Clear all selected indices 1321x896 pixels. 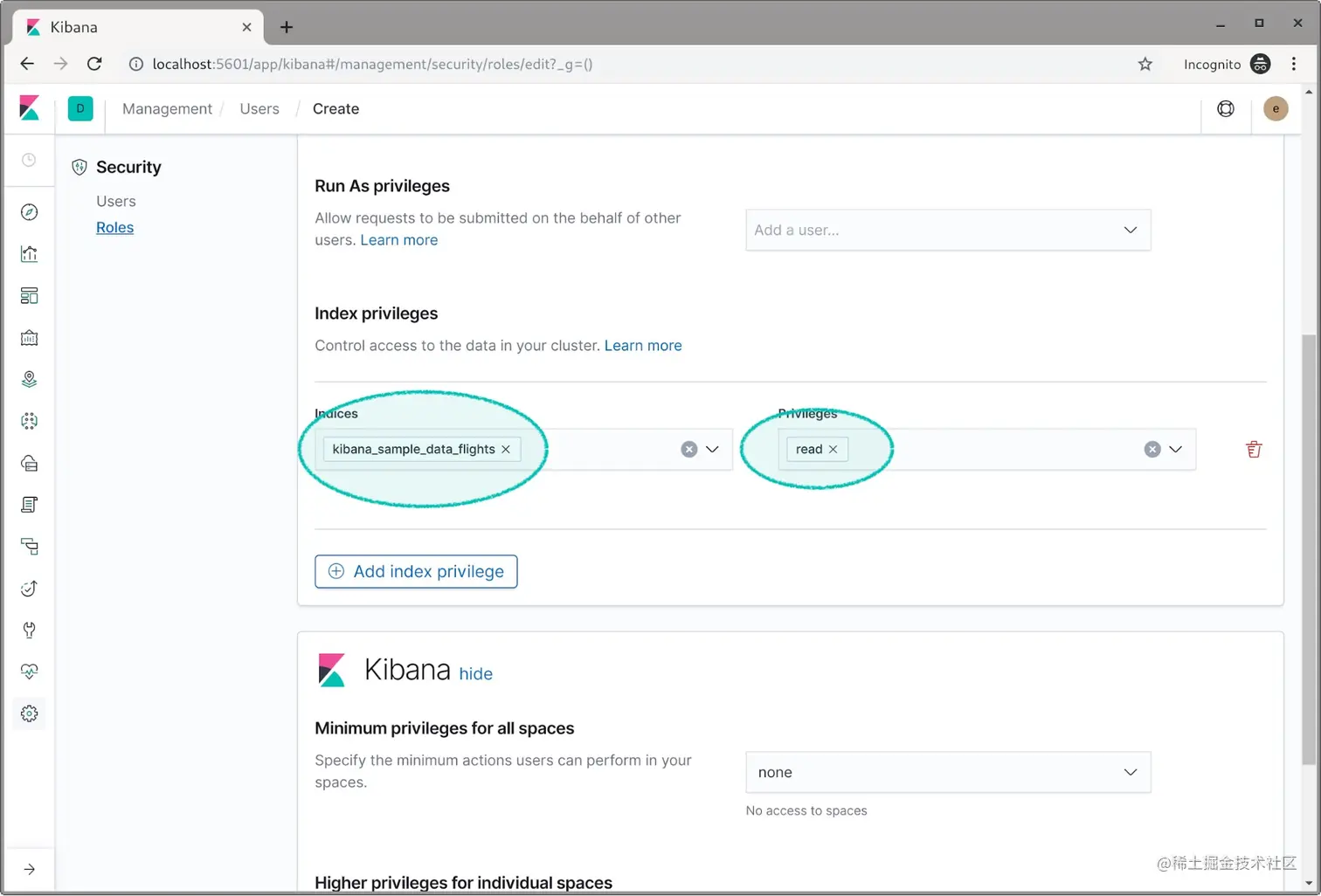click(689, 449)
